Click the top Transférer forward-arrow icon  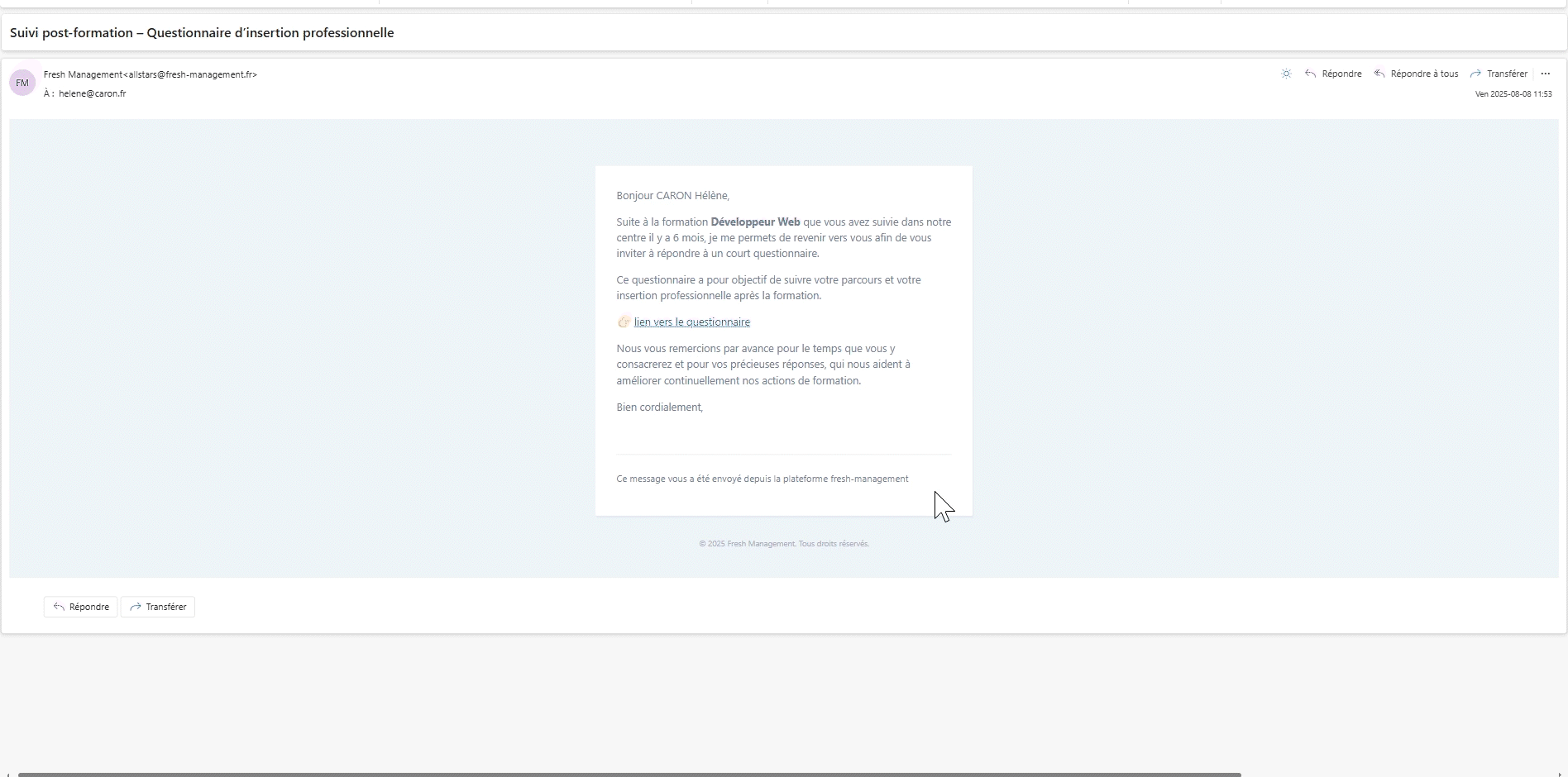1475,74
